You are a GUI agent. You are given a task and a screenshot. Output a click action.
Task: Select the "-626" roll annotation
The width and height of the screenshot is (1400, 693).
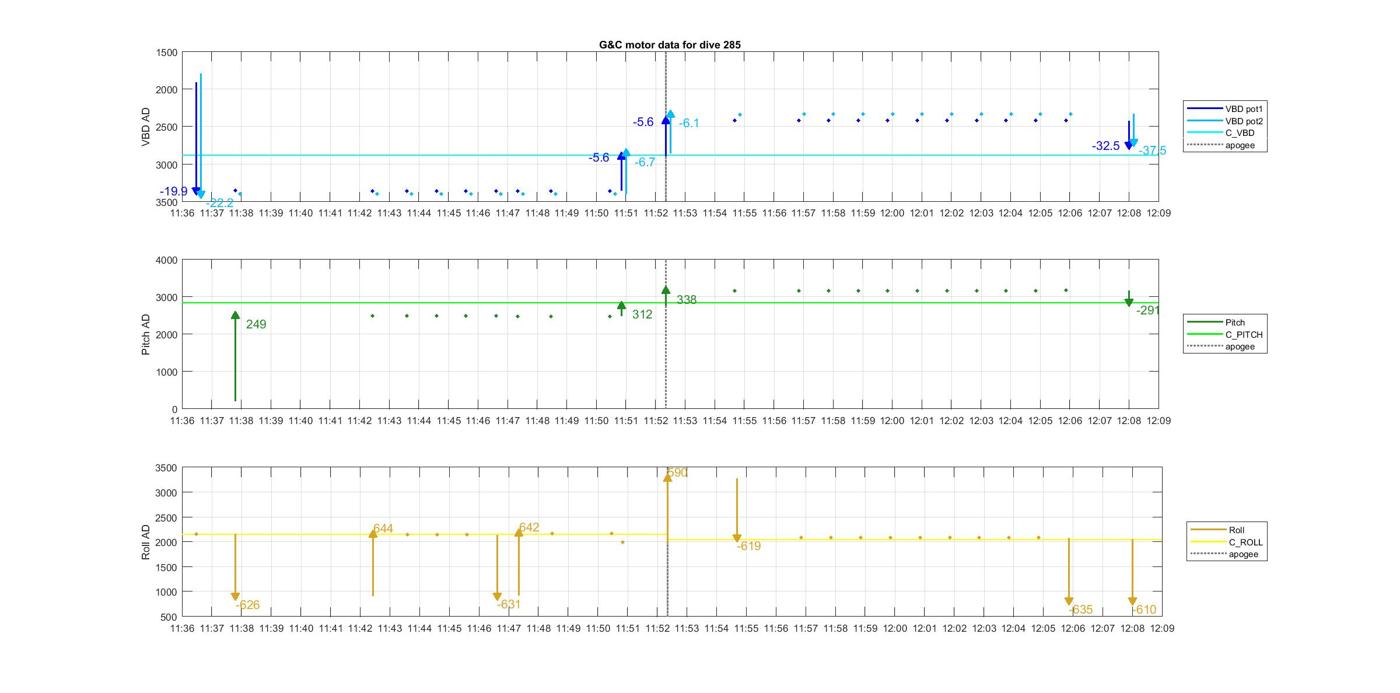(x=248, y=605)
